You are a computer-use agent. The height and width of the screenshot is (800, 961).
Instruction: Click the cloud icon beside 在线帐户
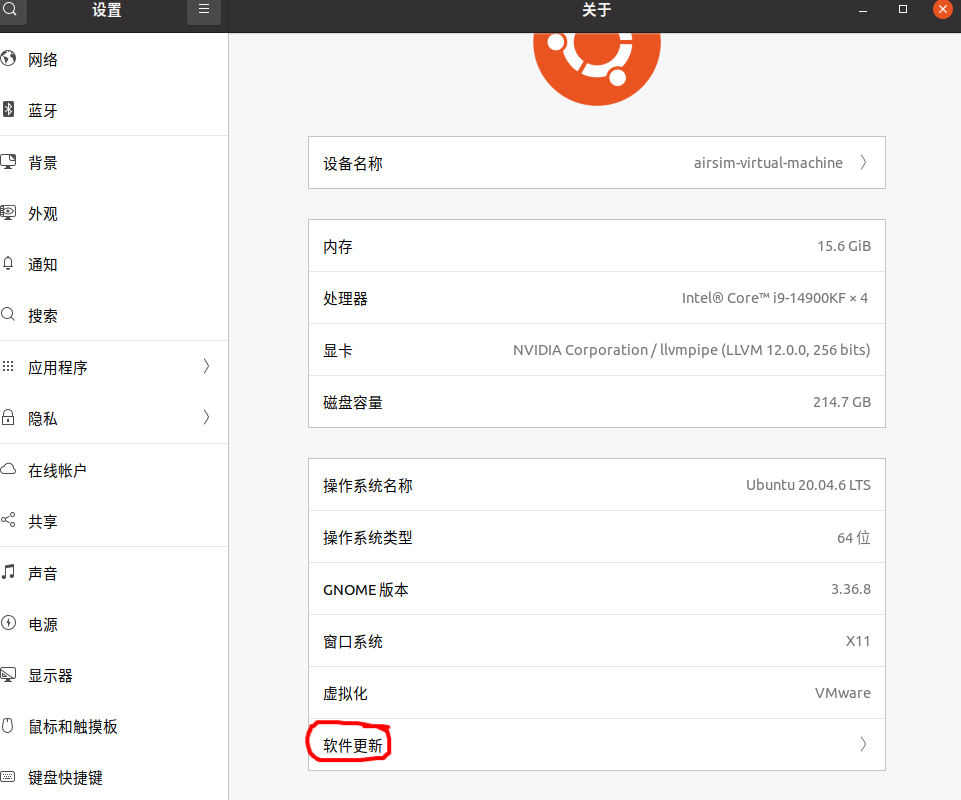pos(8,470)
